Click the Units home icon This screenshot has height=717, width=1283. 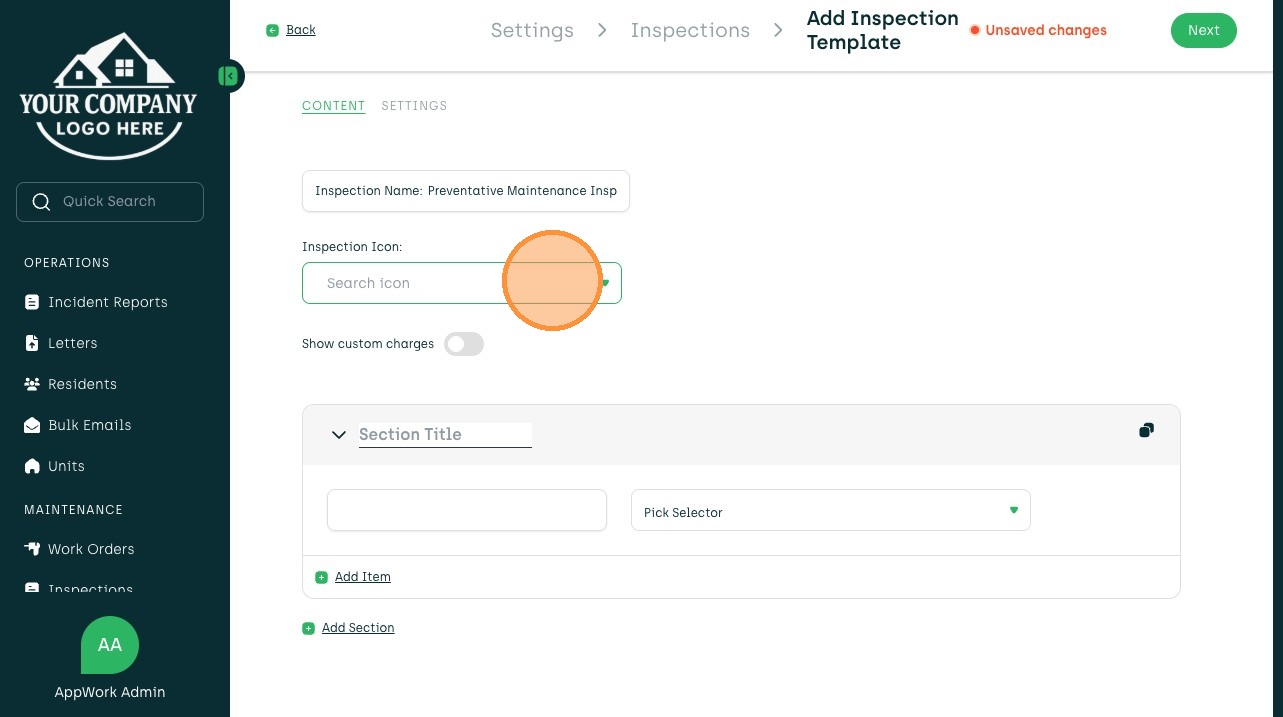pyautogui.click(x=32, y=466)
